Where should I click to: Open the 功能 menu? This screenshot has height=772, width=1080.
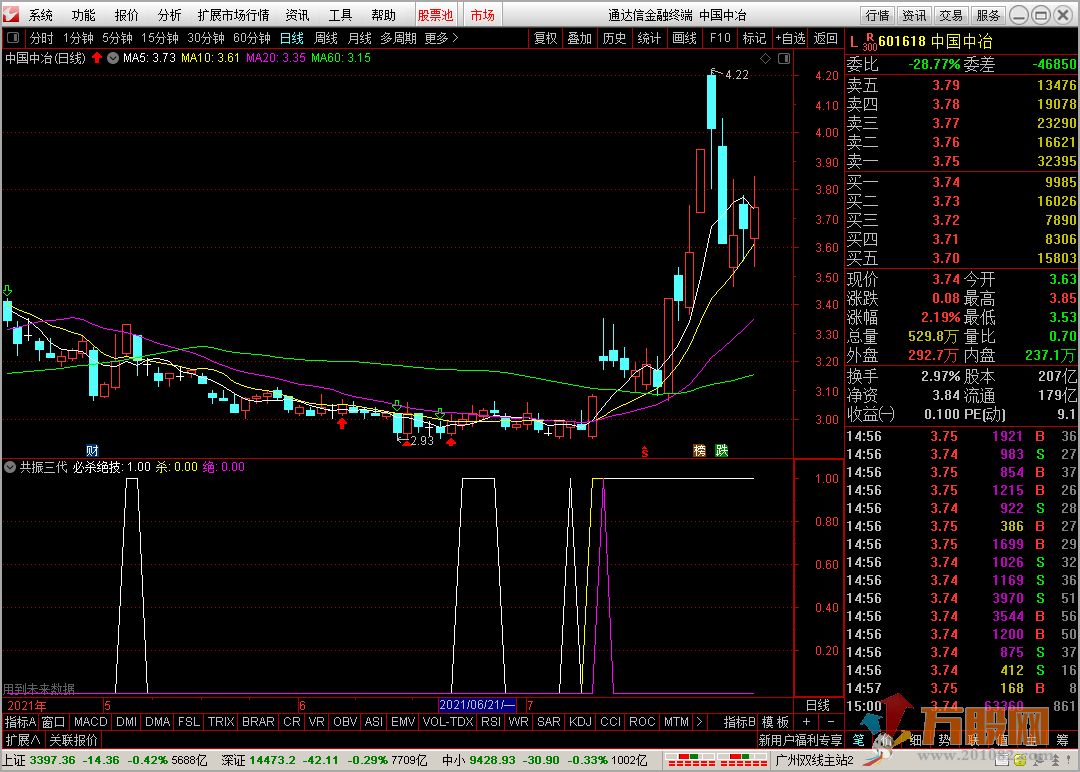83,15
